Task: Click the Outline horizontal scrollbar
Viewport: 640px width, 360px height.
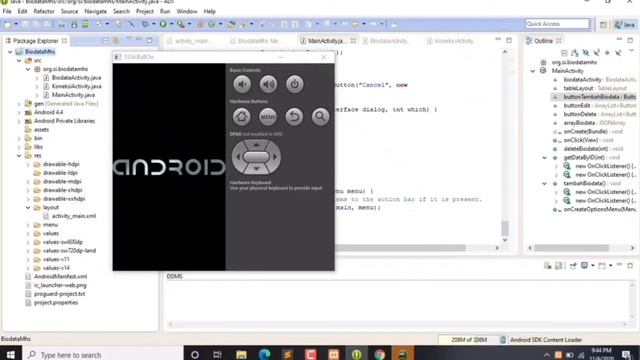Action: tap(571, 248)
